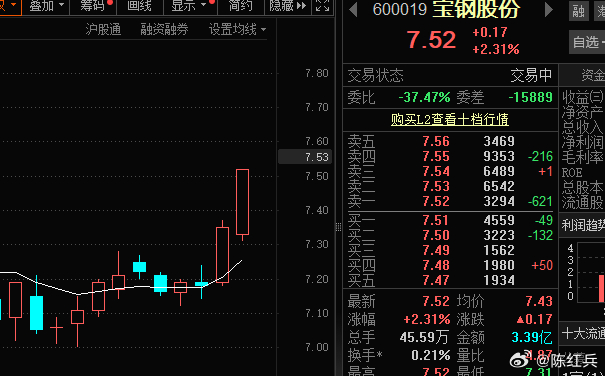Click the panel divider drag handle
This screenshot has height=376, width=605.
(x=338, y=227)
